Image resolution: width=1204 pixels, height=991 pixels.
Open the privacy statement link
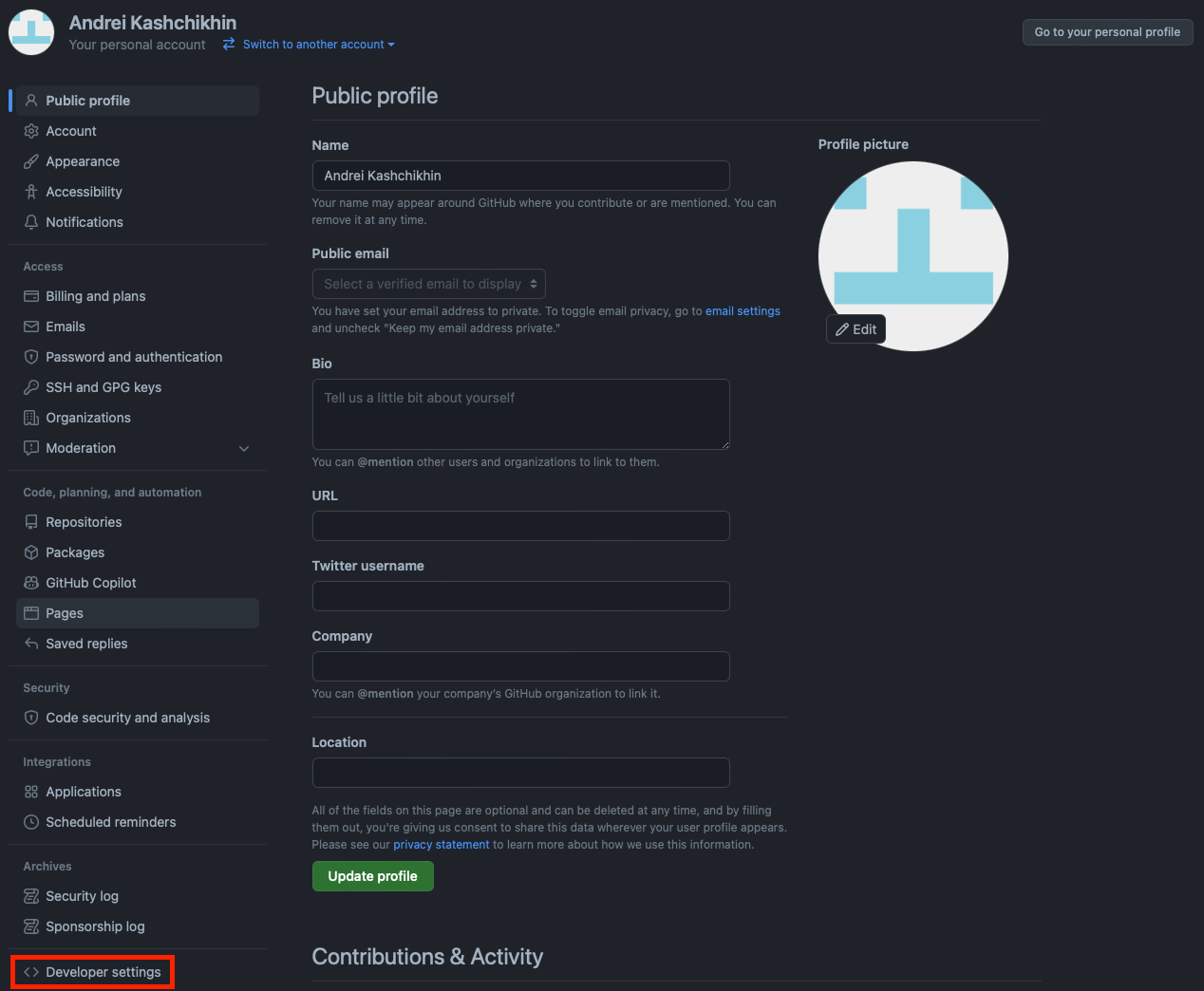coord(442,845)
